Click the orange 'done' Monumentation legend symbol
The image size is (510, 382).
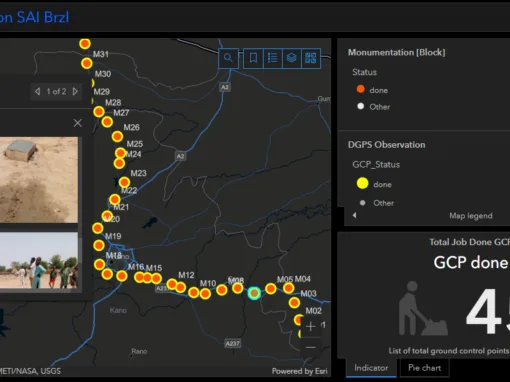pos(360,89)
